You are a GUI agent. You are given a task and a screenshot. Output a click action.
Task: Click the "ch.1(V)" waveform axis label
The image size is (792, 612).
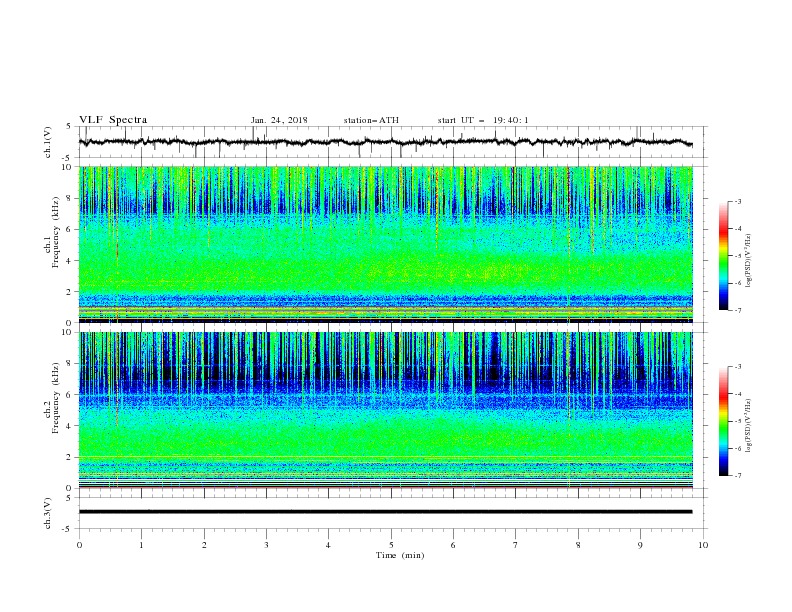pos(48,142)
